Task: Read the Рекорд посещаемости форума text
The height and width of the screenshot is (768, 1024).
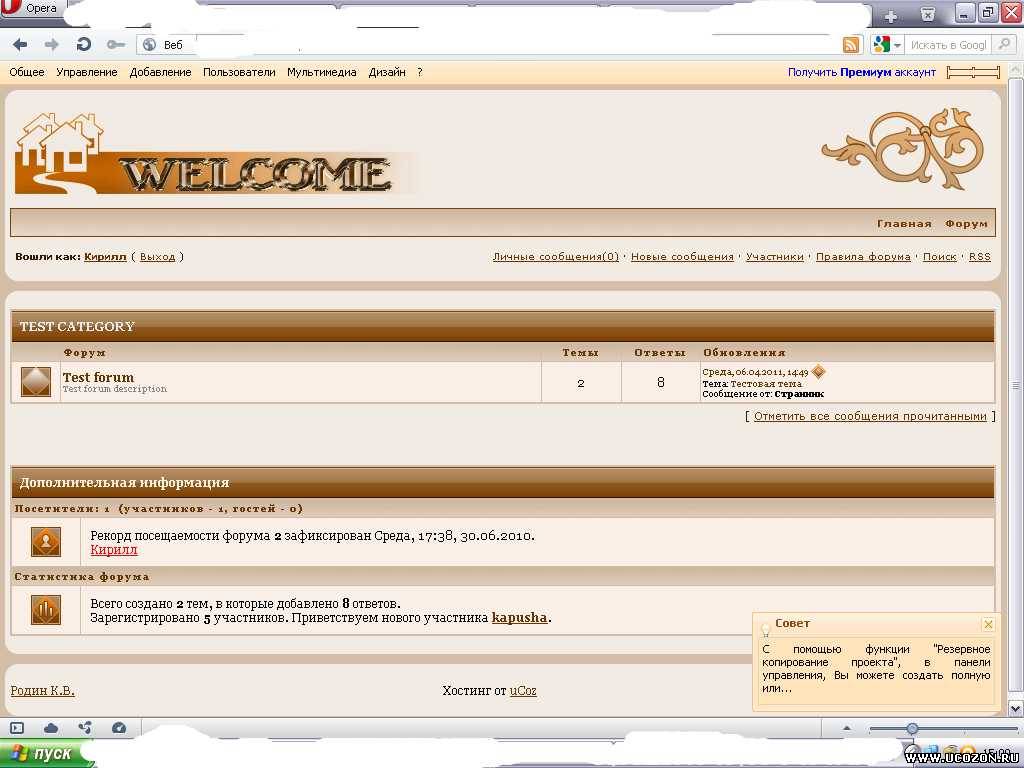Action: [x=312, y=536]
